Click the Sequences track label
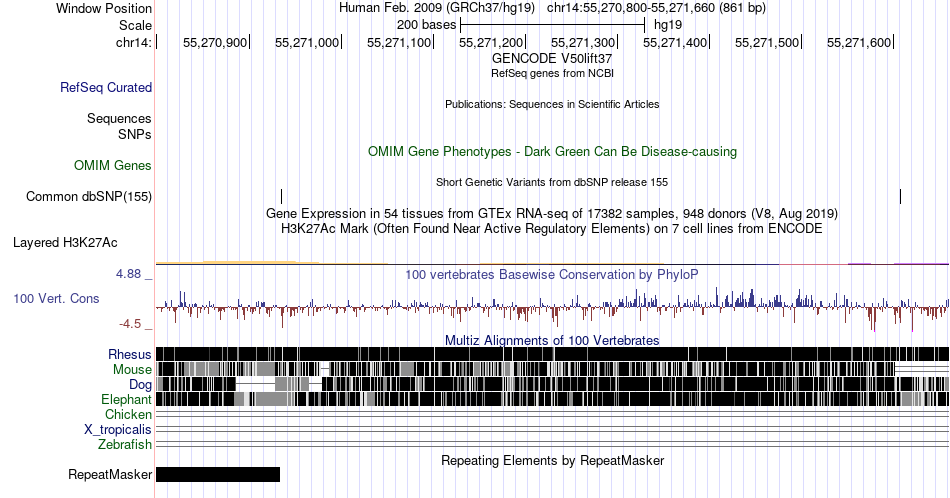 click(119, 118)
